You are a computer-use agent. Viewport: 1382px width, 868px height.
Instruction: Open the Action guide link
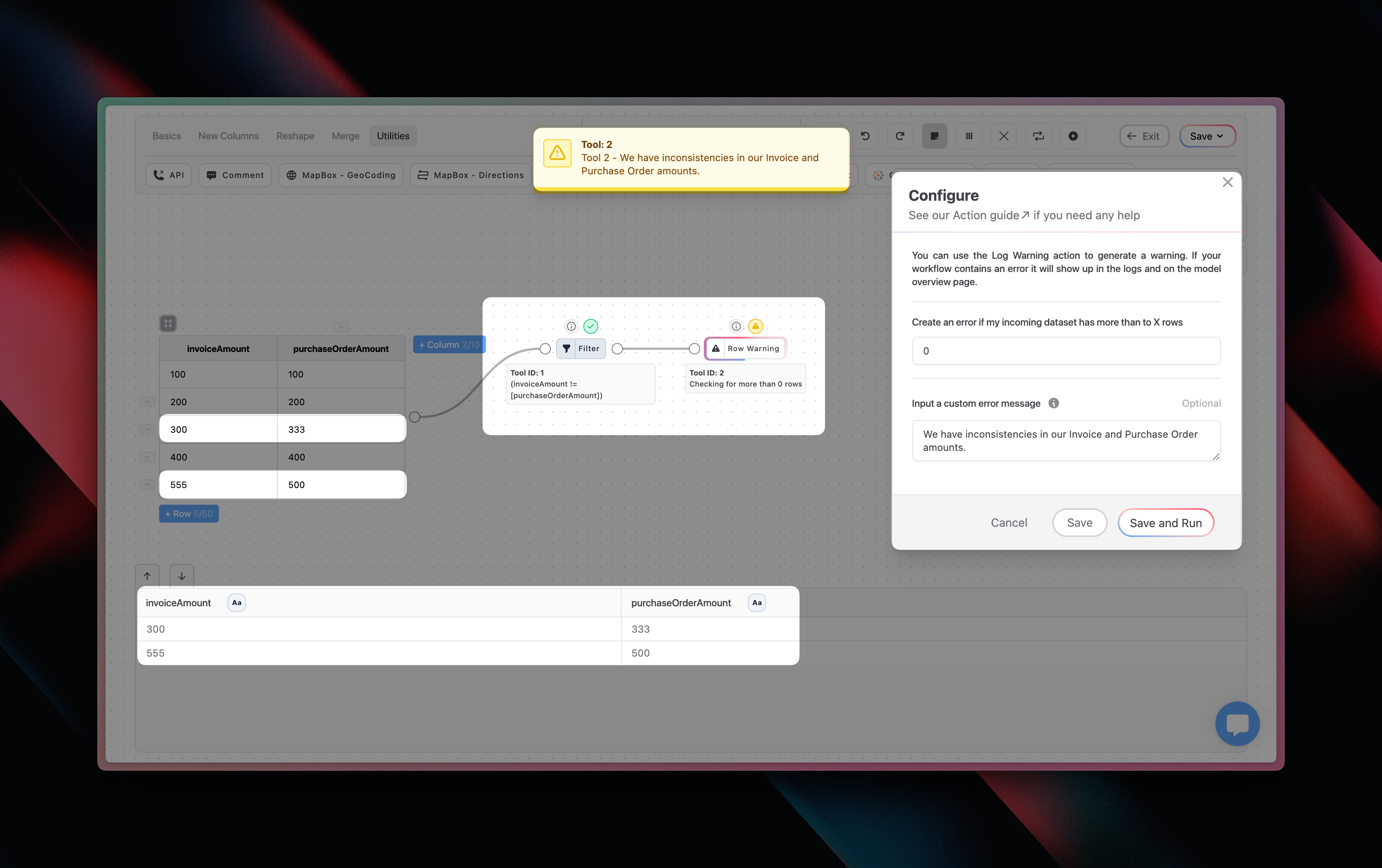[x=991, y=215]
